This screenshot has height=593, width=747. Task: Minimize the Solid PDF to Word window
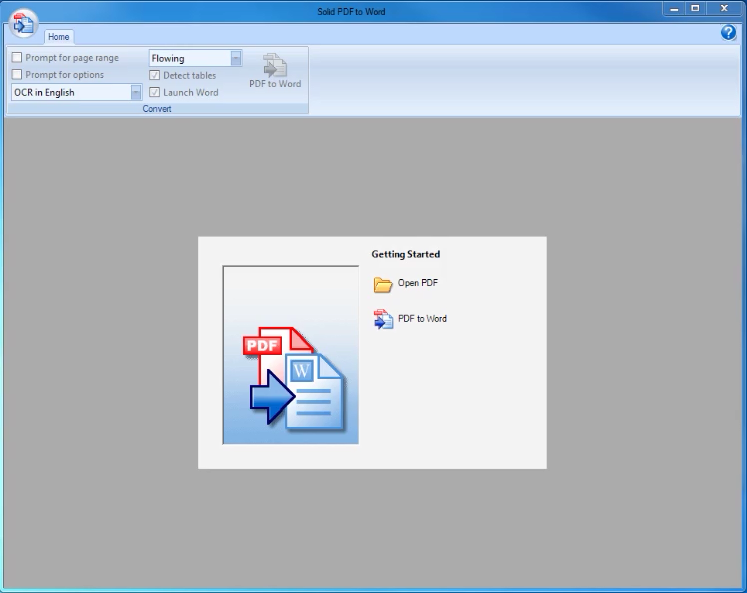click(674, 9)
